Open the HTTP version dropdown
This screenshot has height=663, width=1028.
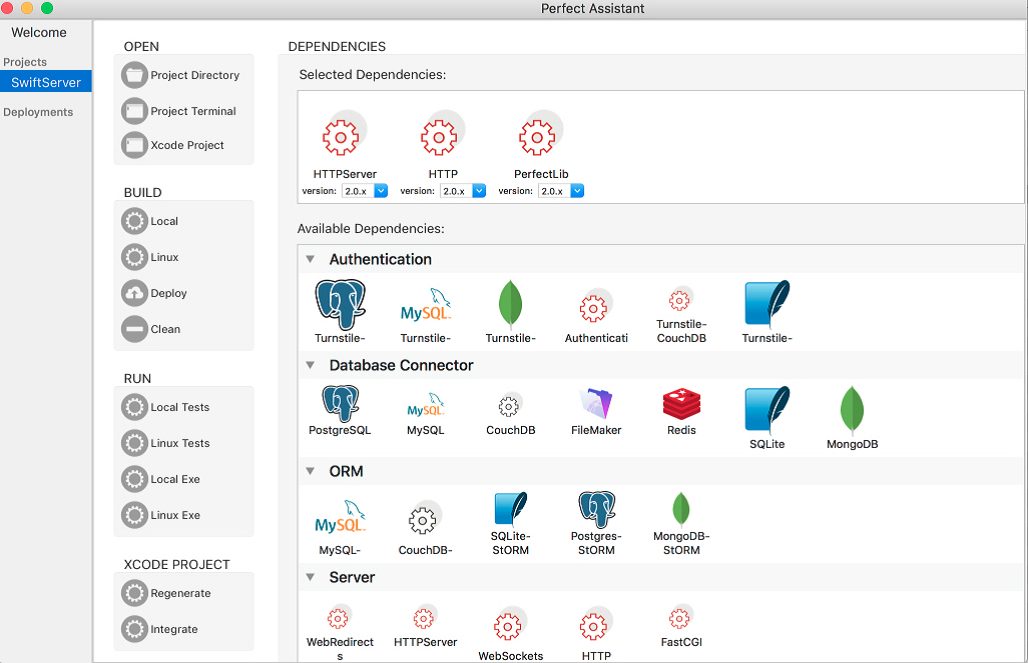tap(479, 191)
